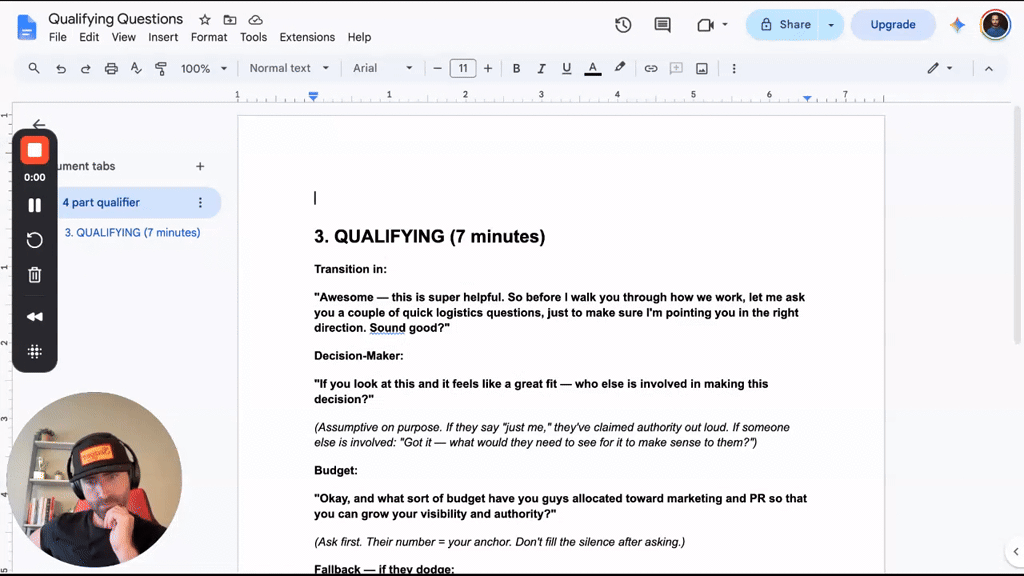Image resolution: width=1024 pixels, height=576 pixels.
Task: Show the side panel chevron
Action: click(x=1016, y=552)
